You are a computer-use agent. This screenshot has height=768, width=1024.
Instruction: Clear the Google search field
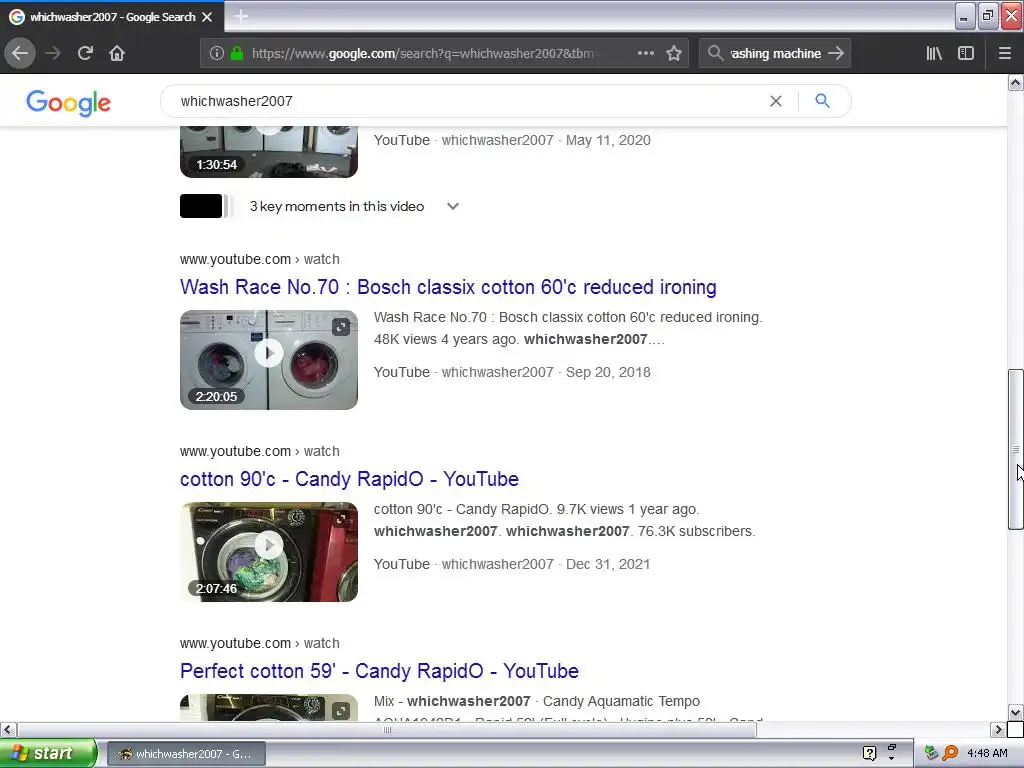coord(776,101)
